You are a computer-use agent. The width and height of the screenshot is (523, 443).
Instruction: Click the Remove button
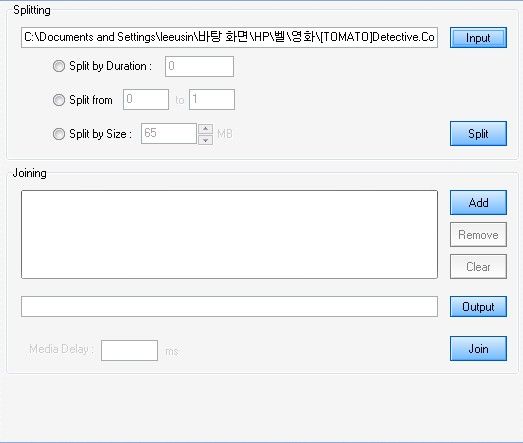point(478,235)
